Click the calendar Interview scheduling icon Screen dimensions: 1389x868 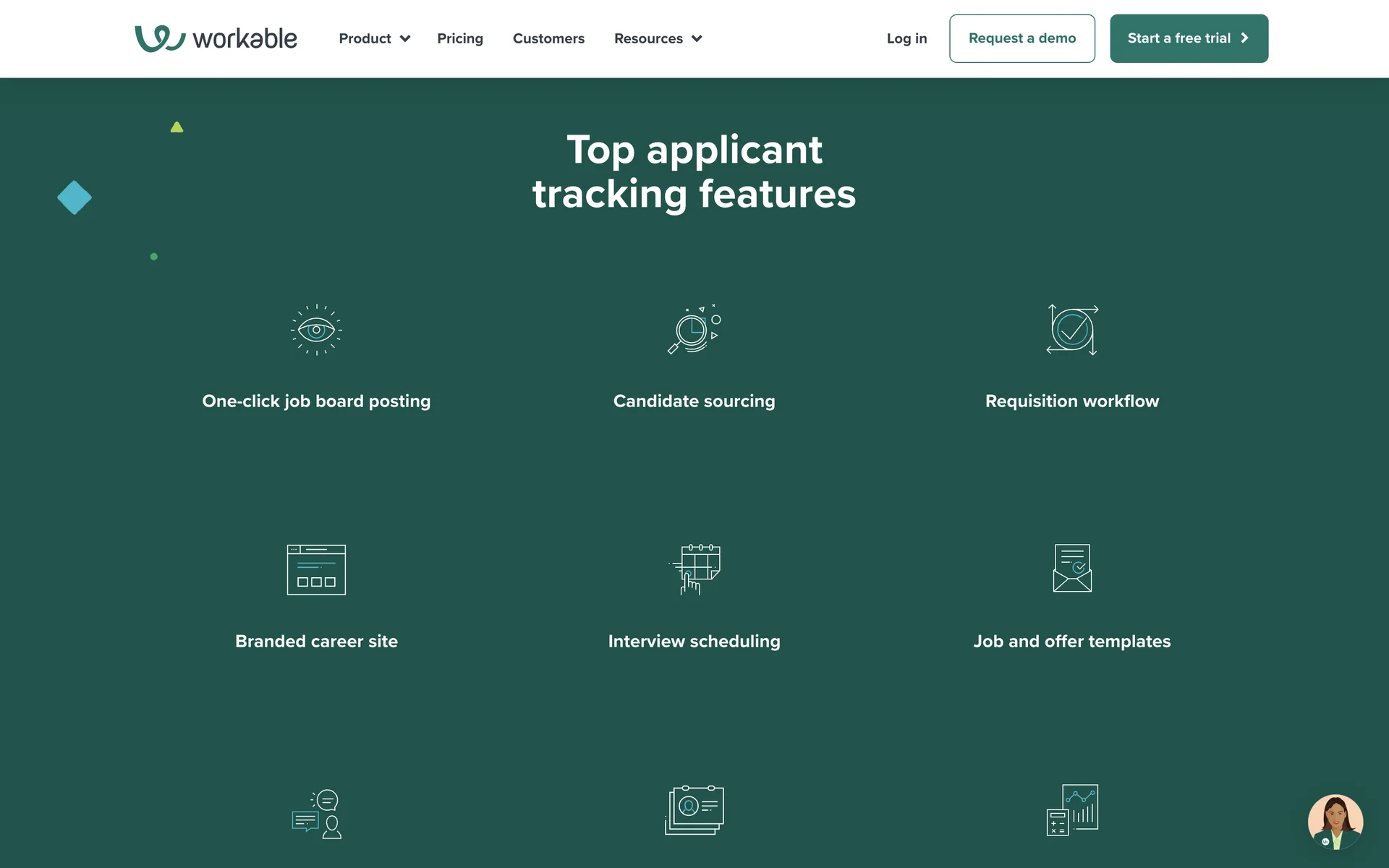(695, 569)
